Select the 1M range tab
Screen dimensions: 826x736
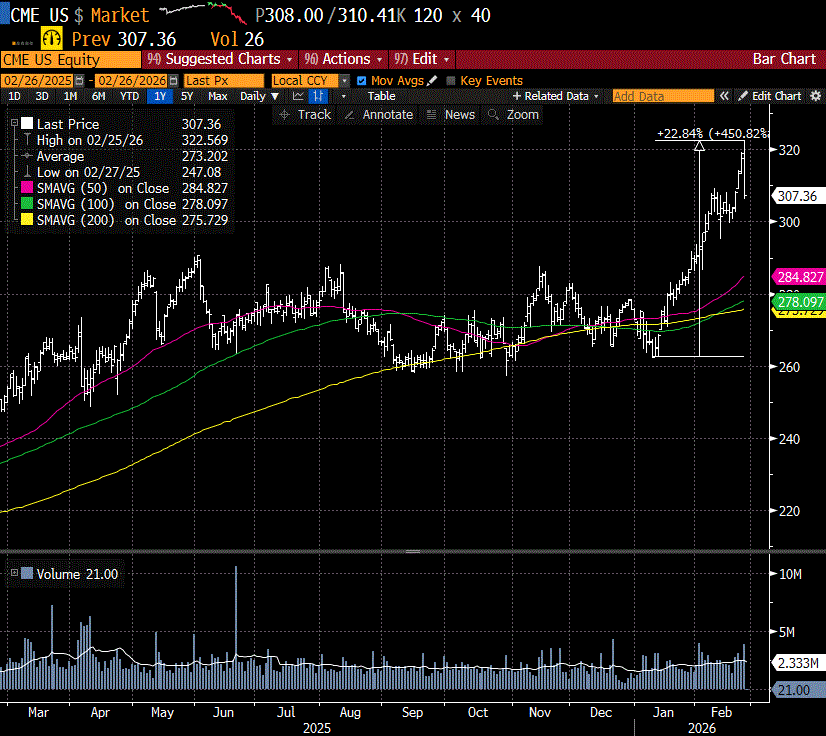click(70, 96)
